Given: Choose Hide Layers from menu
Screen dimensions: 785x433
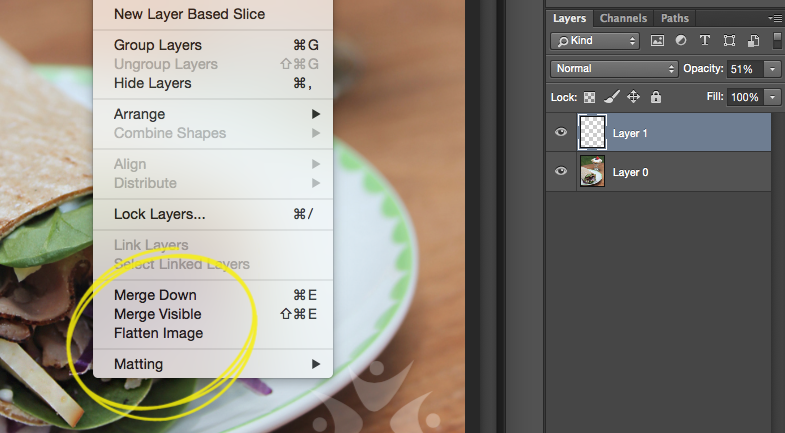Looking at the screenshot, I should pyautogui.click(x=213, y=83).
